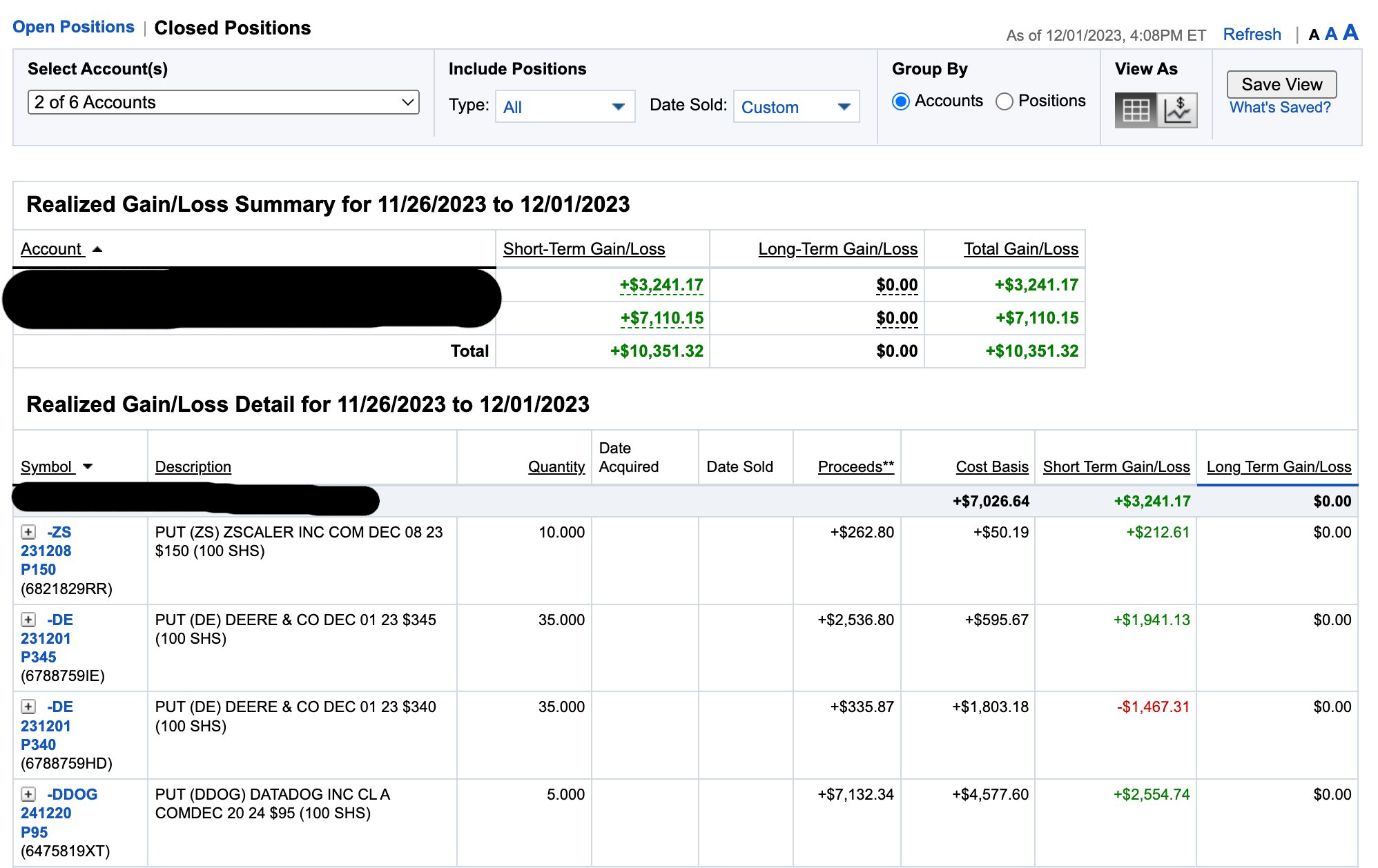Click the Save View button

[x=1281, y=84]
